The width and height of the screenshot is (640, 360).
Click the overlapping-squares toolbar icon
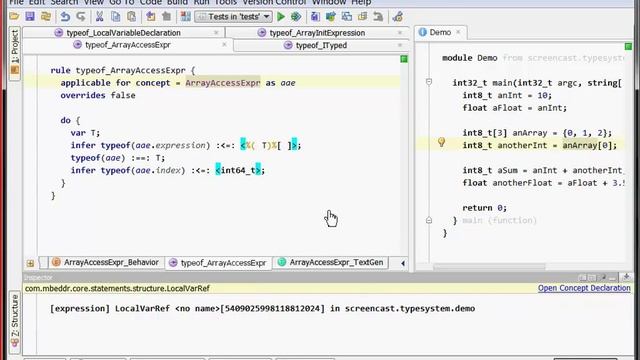click(347, 16)
